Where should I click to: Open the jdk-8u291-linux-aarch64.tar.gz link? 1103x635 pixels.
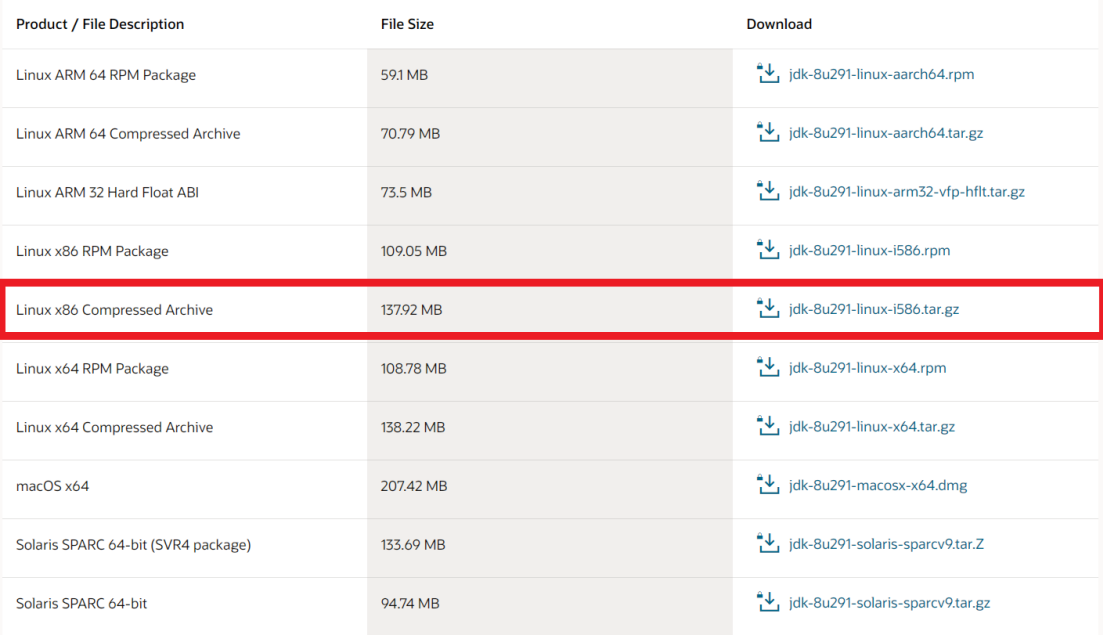(x=886, y=133)
